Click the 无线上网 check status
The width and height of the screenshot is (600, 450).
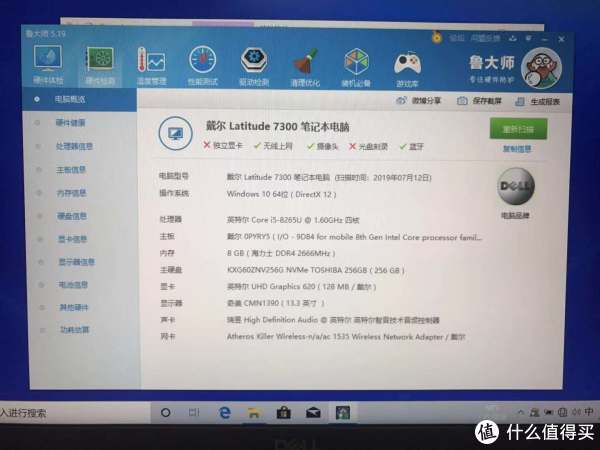274,146
